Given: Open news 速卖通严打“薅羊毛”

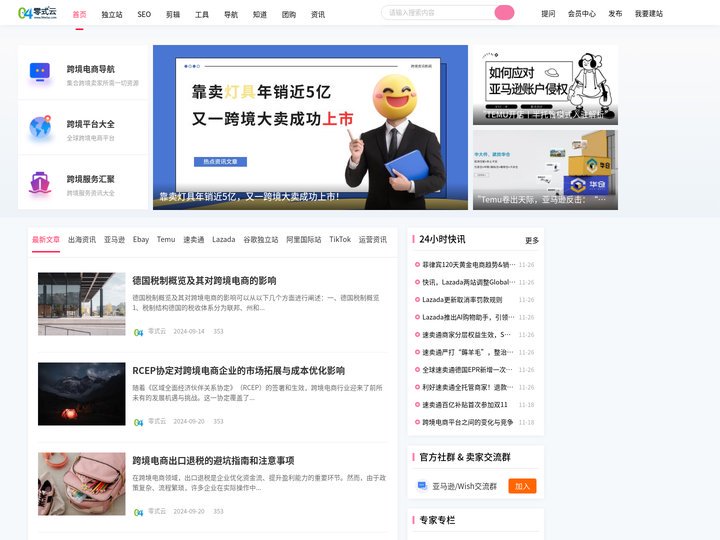Looking at the screenshot, I should click(x=468, y=352).
